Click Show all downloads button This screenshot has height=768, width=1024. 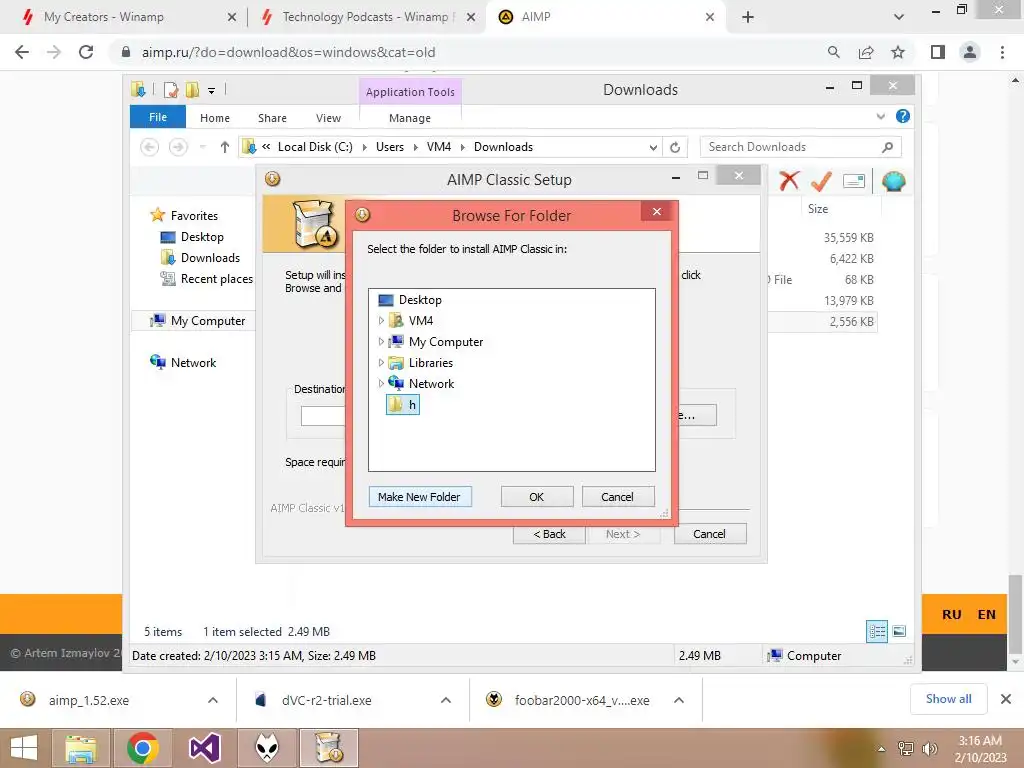click(x=948, y=699)
